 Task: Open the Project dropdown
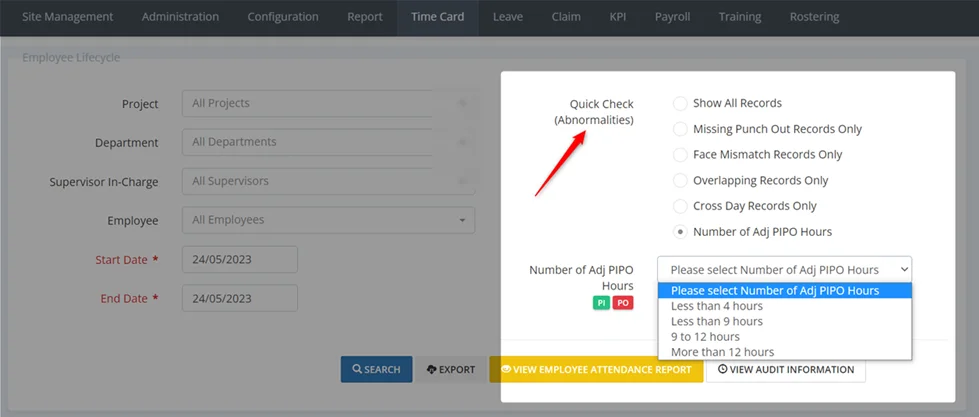click(x=328, y=103)
